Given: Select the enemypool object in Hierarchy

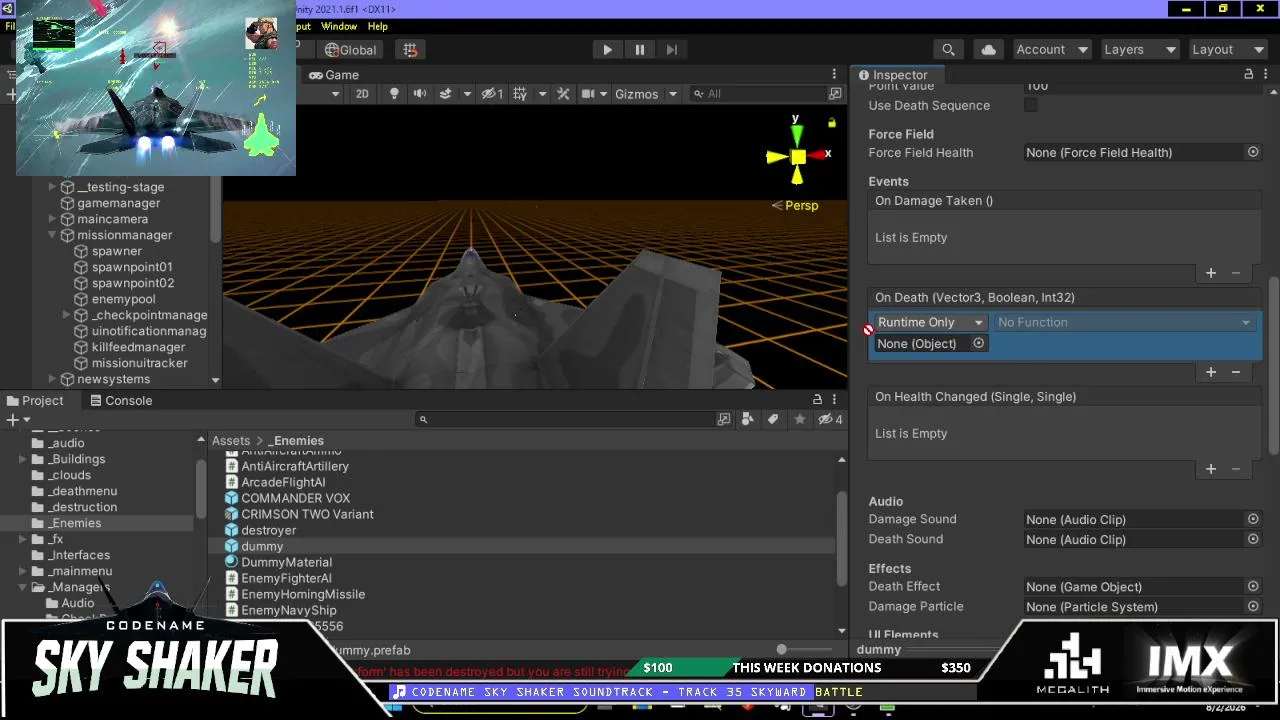Looking at the screenshot, I should [123, 299].
